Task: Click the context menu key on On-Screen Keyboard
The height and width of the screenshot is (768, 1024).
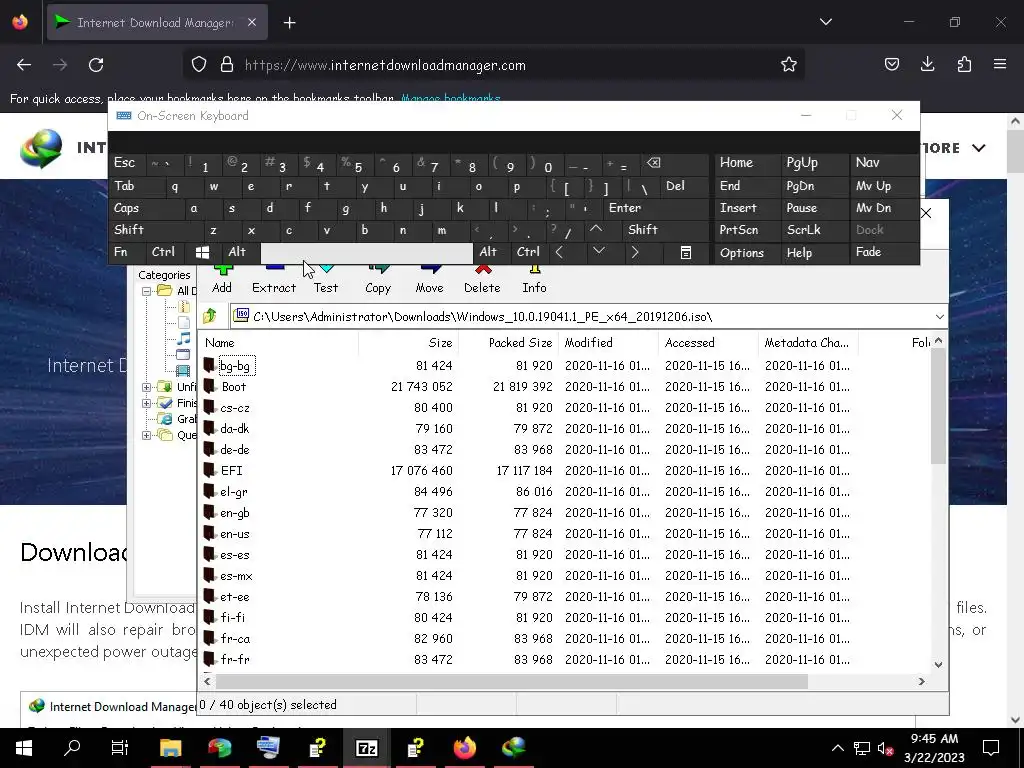Action: coord(686,252)
